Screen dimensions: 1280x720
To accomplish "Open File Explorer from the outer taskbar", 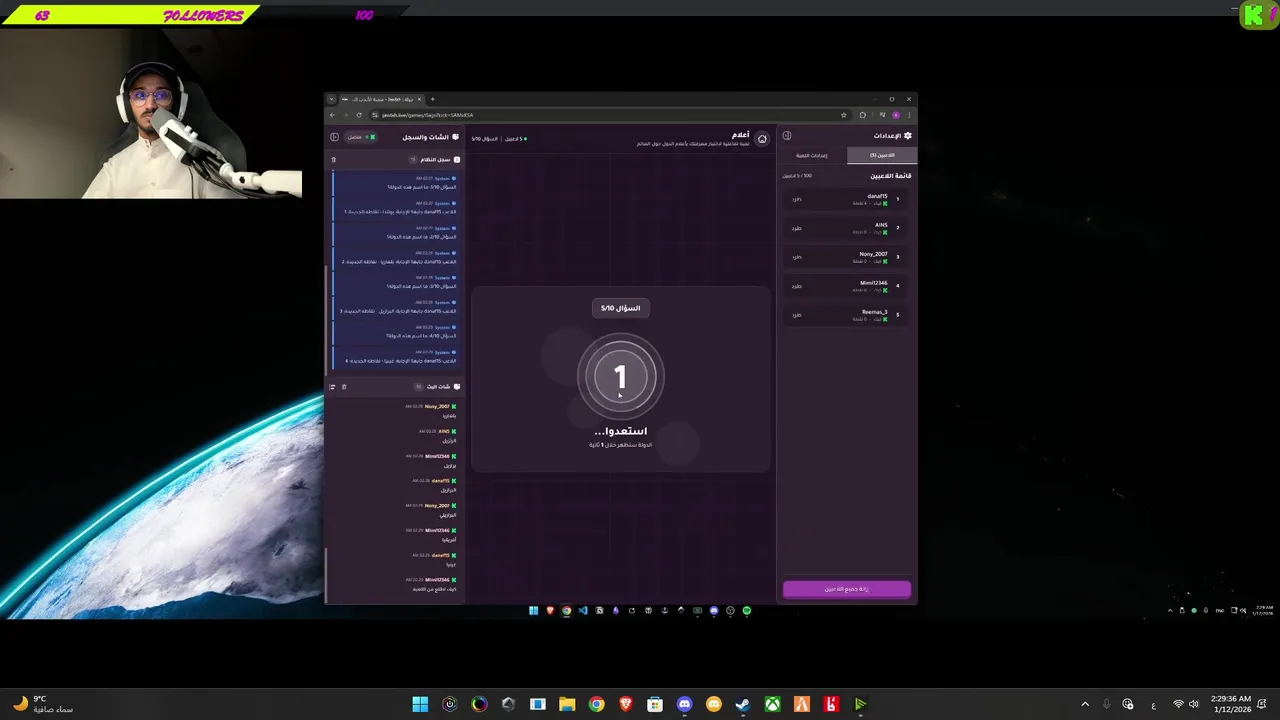I will [567, 704].
